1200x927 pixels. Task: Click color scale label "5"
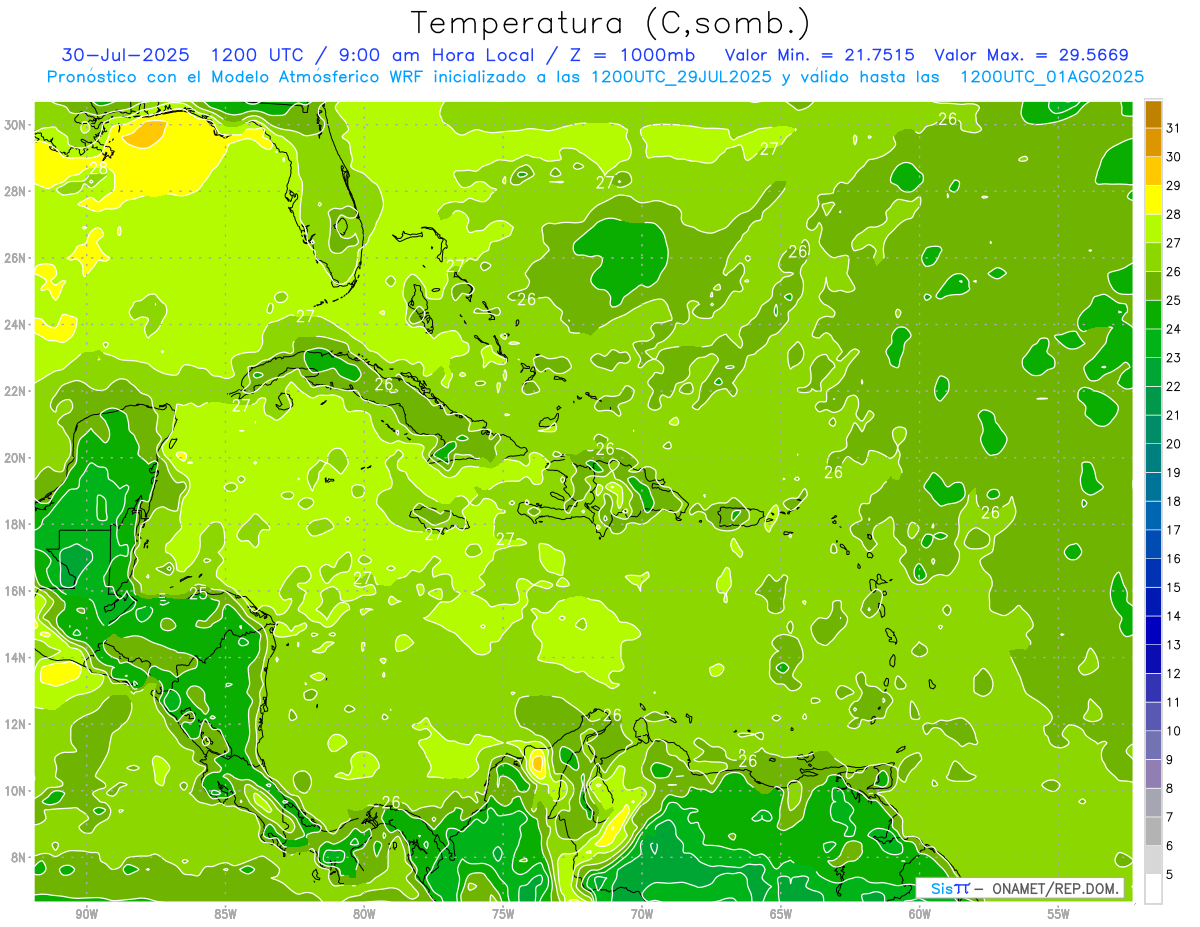1170,874
